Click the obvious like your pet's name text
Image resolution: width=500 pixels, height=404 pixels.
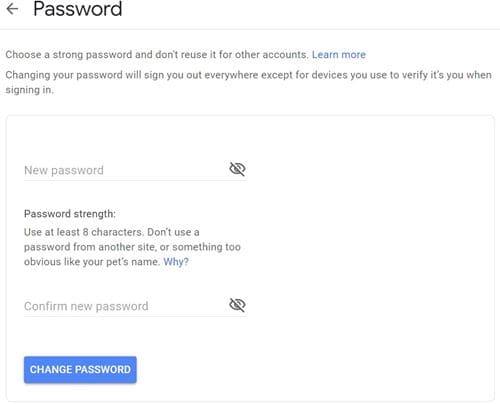(x=92, y=262)
